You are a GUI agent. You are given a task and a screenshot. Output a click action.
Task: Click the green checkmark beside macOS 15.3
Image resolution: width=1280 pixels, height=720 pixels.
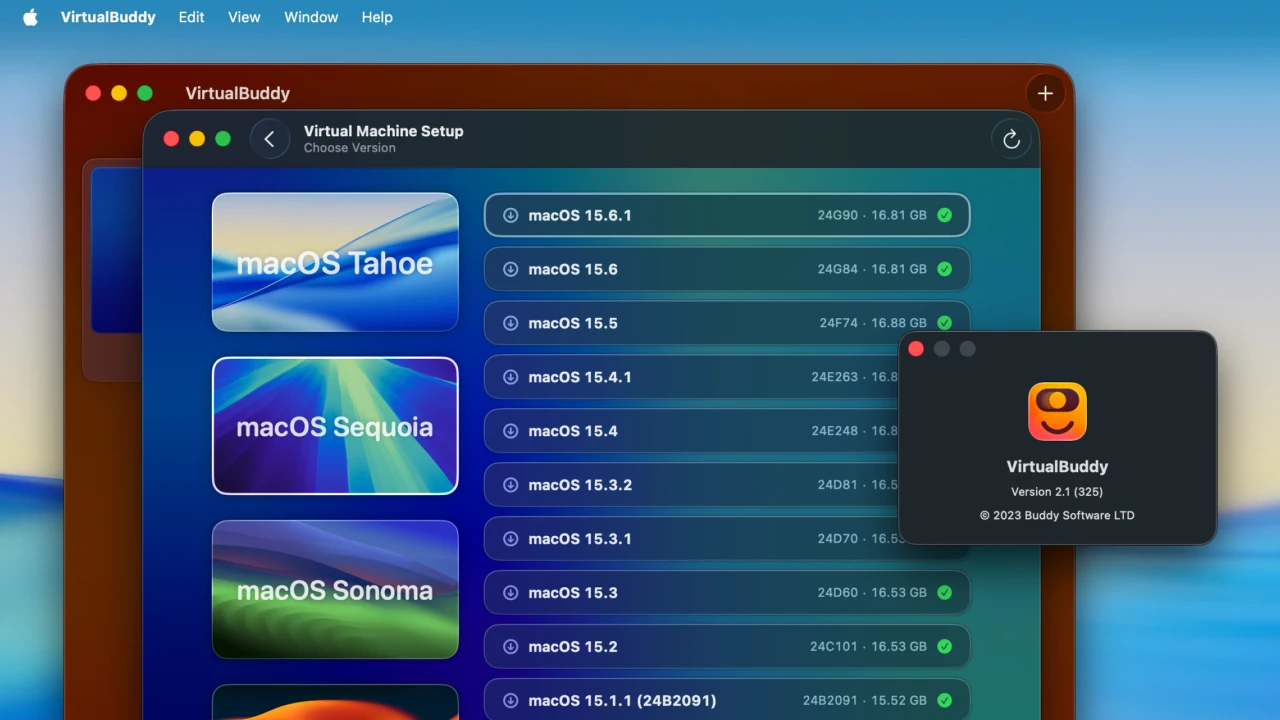click(x=944, y=592)
